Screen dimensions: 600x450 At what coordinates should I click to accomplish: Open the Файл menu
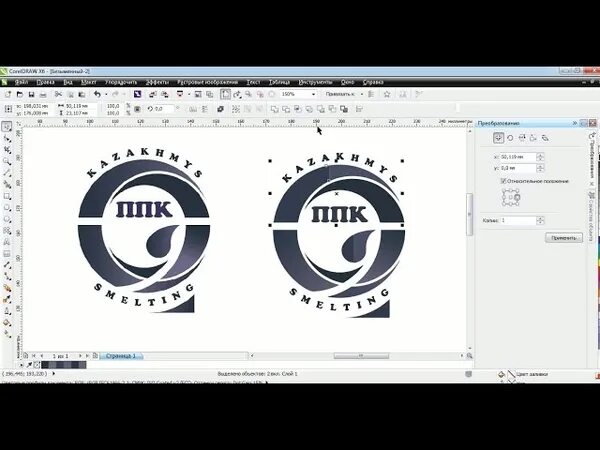(x=21, y=82)
